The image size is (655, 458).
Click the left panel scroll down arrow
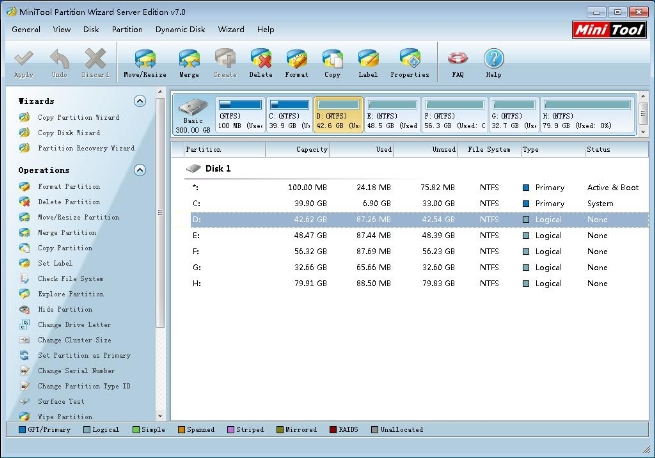click(x=160, y=416)
